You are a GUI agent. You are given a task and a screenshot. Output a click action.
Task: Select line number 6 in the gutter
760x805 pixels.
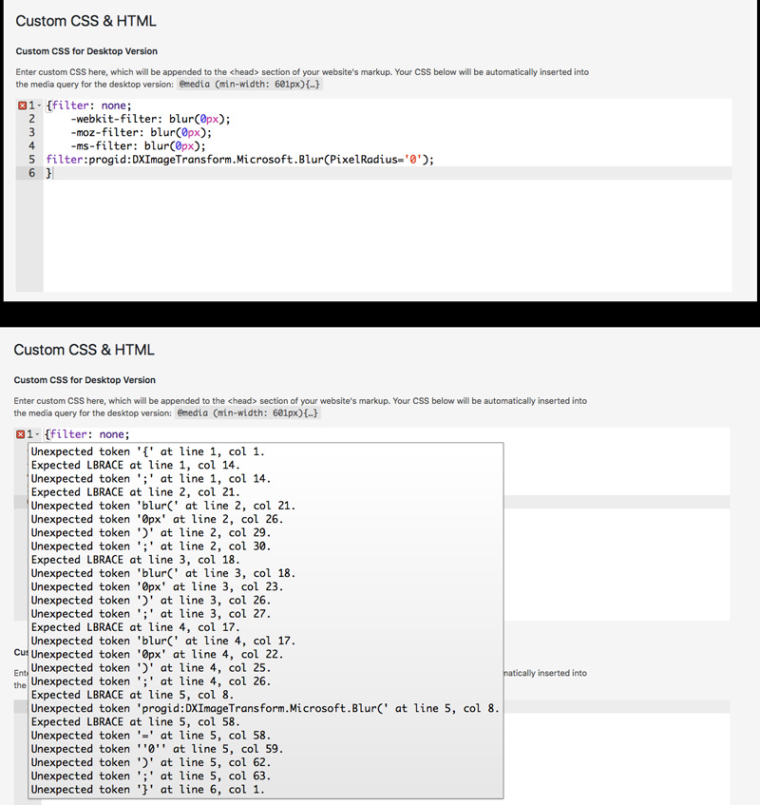coord(32,173)
